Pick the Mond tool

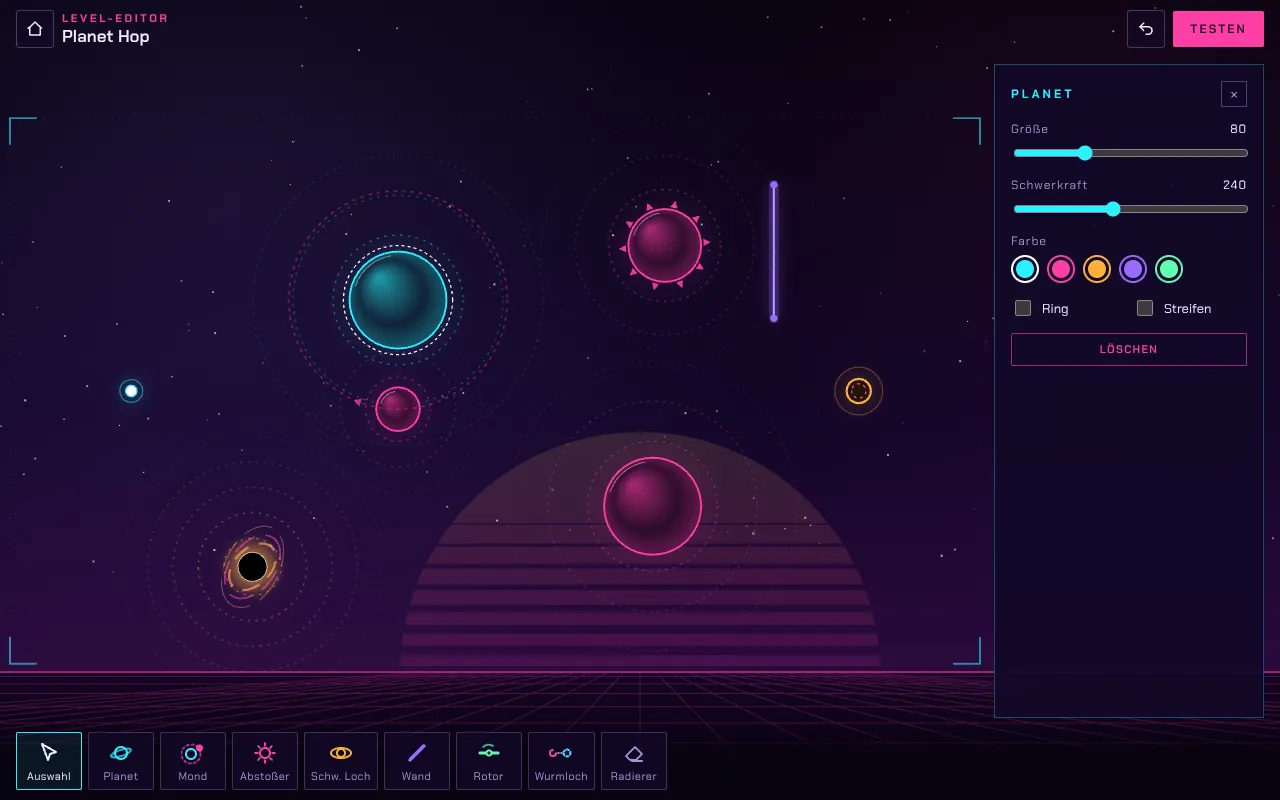tap(193, 761)
